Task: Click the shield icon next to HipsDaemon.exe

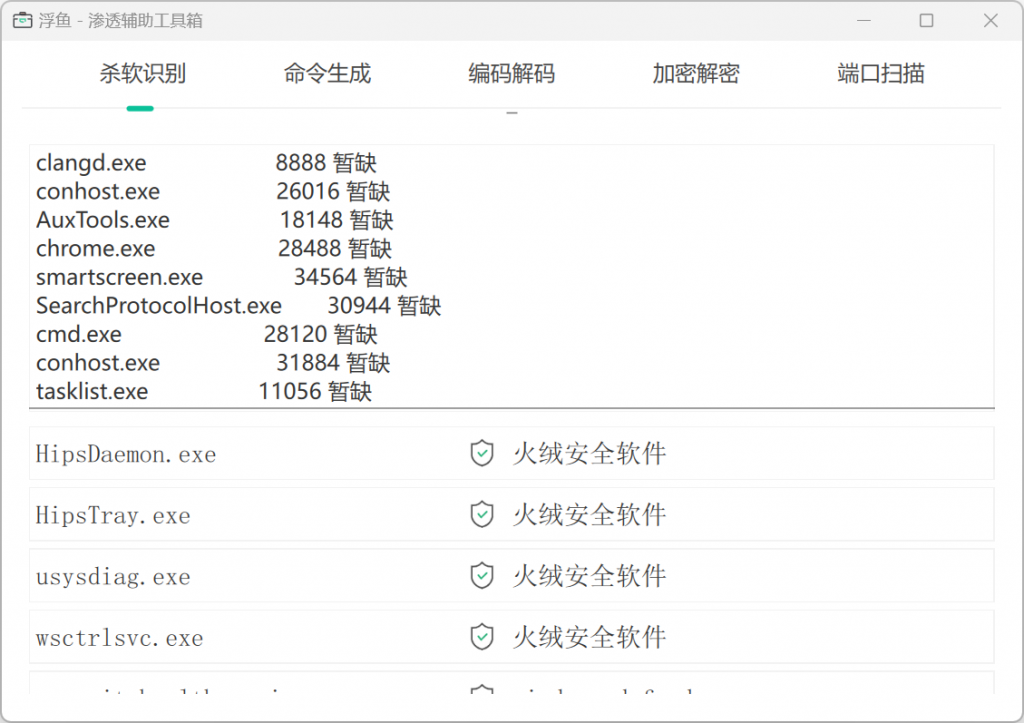Action: (x=481, y=454)
